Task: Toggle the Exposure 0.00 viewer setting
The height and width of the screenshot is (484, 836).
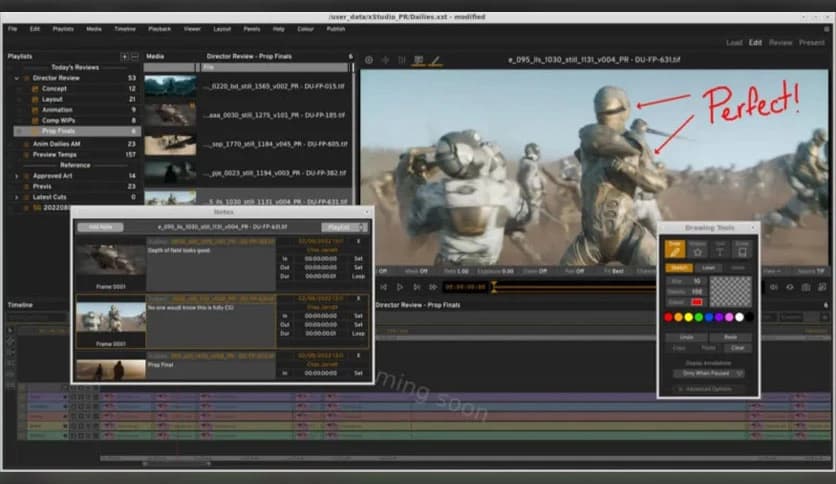Action: coord(493,271)
